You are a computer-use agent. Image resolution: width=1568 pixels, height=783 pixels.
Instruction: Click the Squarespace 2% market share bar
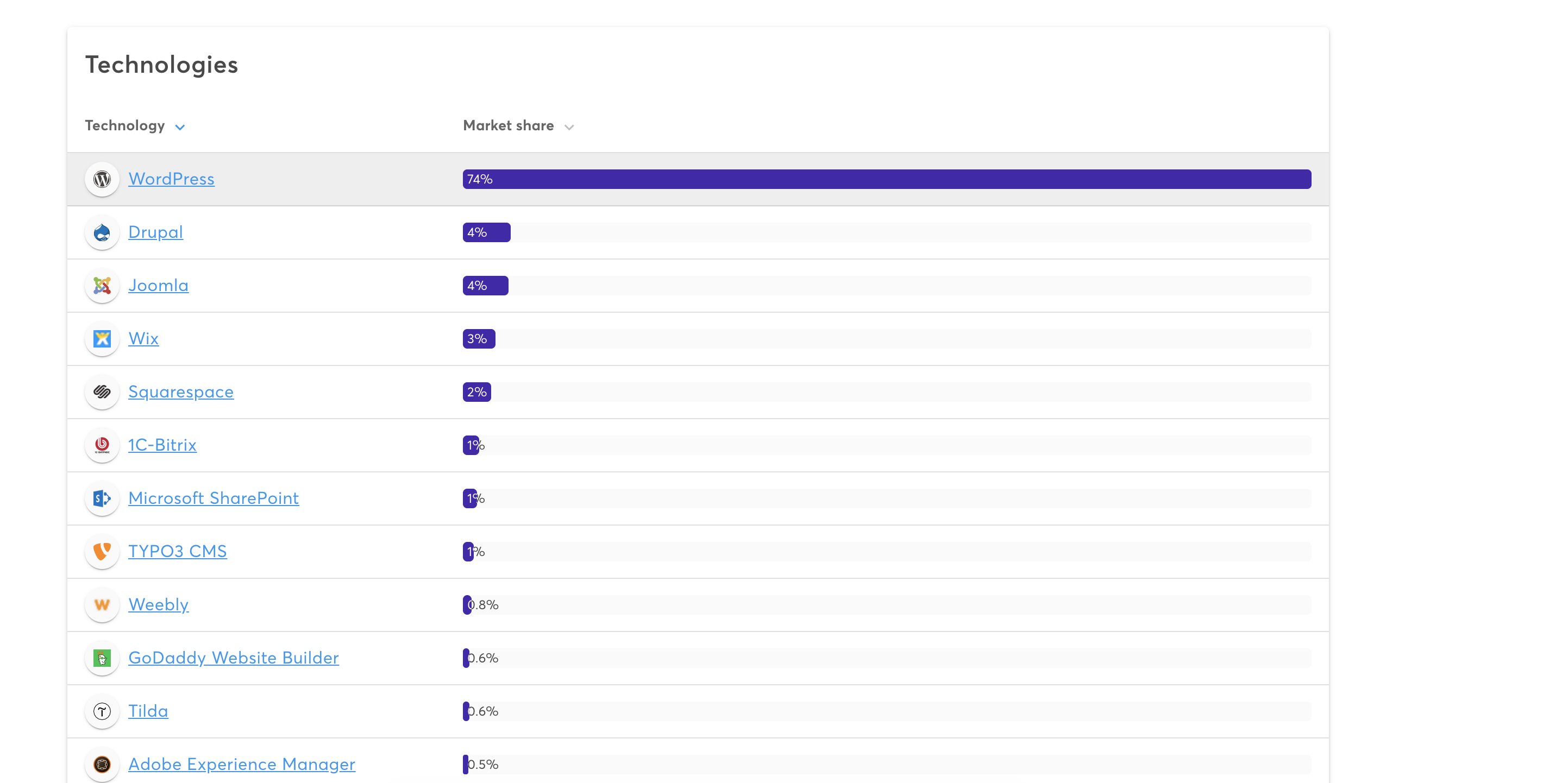click(476, 392)
